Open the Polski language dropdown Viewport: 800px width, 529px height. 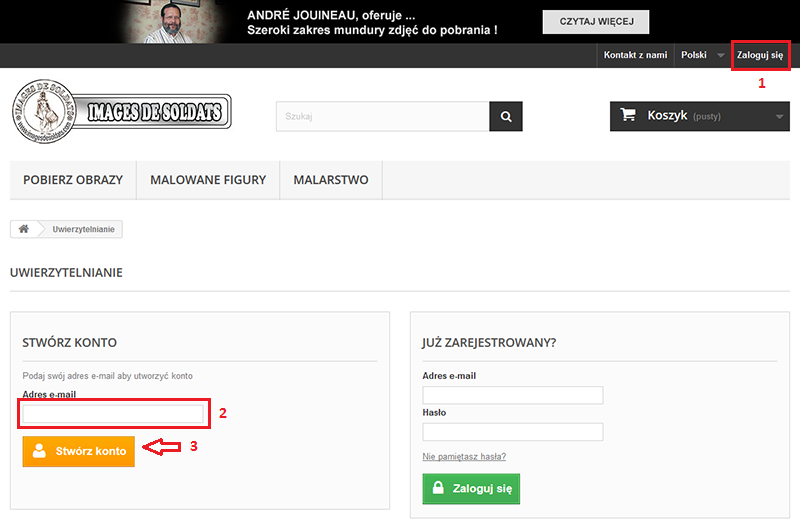702,55
